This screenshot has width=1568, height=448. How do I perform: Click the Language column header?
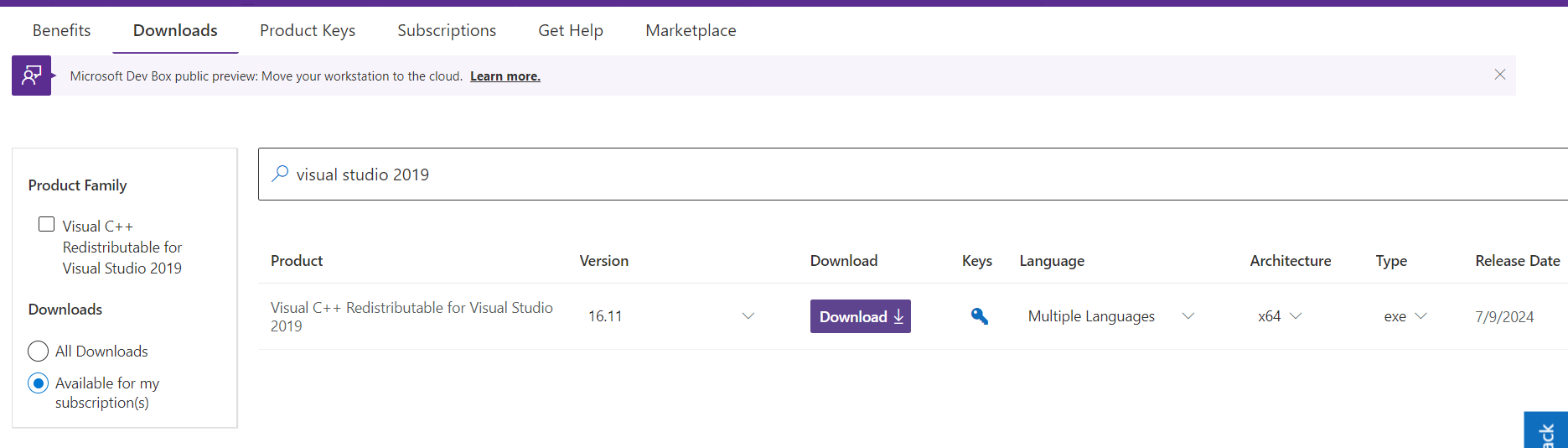(1052, 261)
